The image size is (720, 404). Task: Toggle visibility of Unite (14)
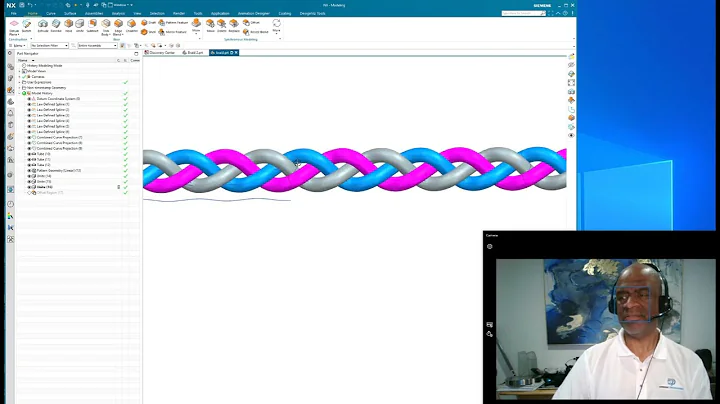pyautogui.click(x=29, y=176)
